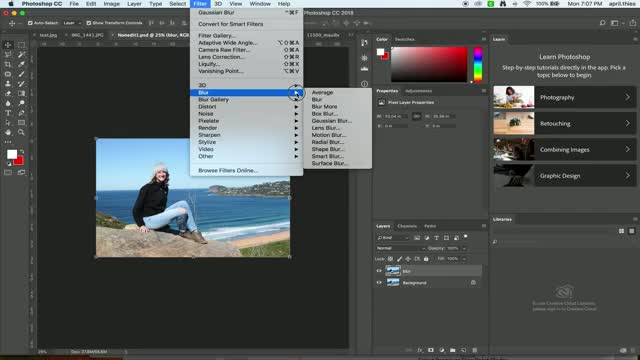
Task: Expand the Distort filter submenu
Action: click(247, 107)
